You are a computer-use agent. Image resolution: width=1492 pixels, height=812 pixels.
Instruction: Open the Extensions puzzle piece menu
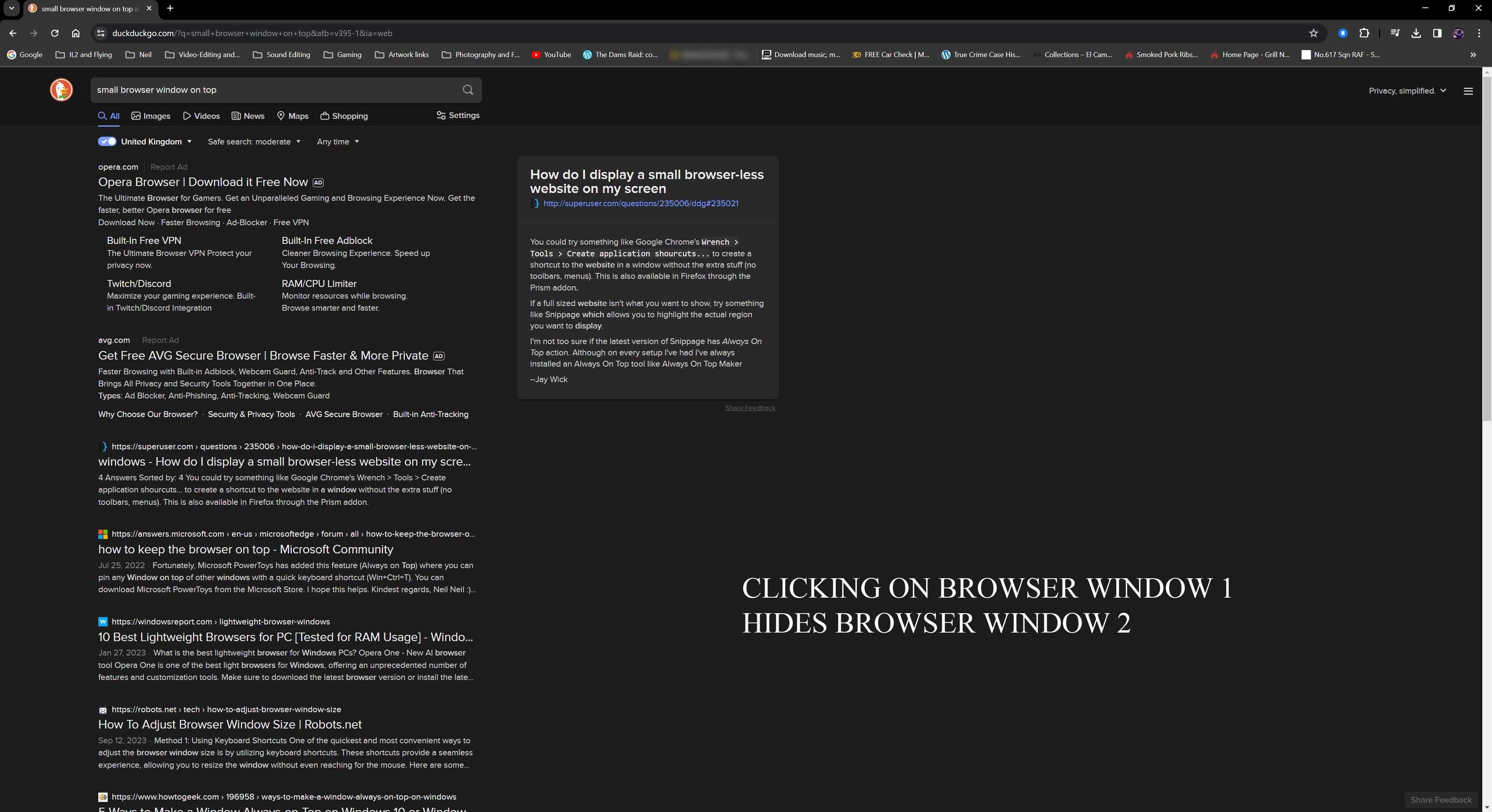[x=1364, y=33]
